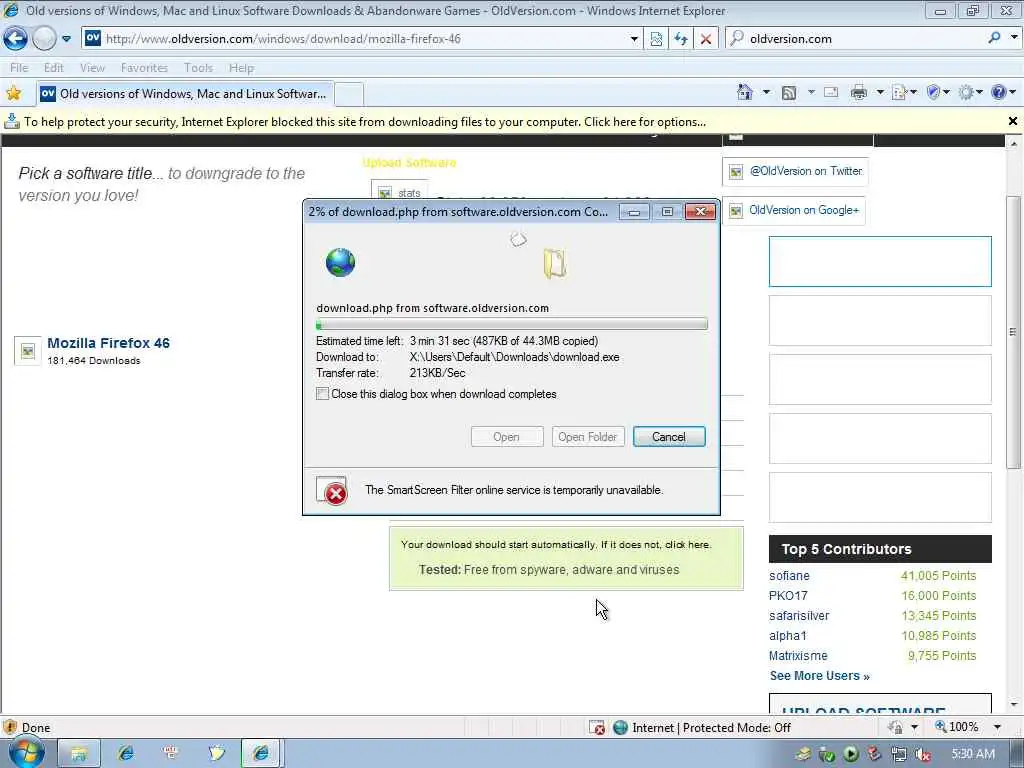Image resolution: width=1024 pixels, height=768 pixels.
Task: Click the status bar security warning shield
Action: click(x=10, y=727)
